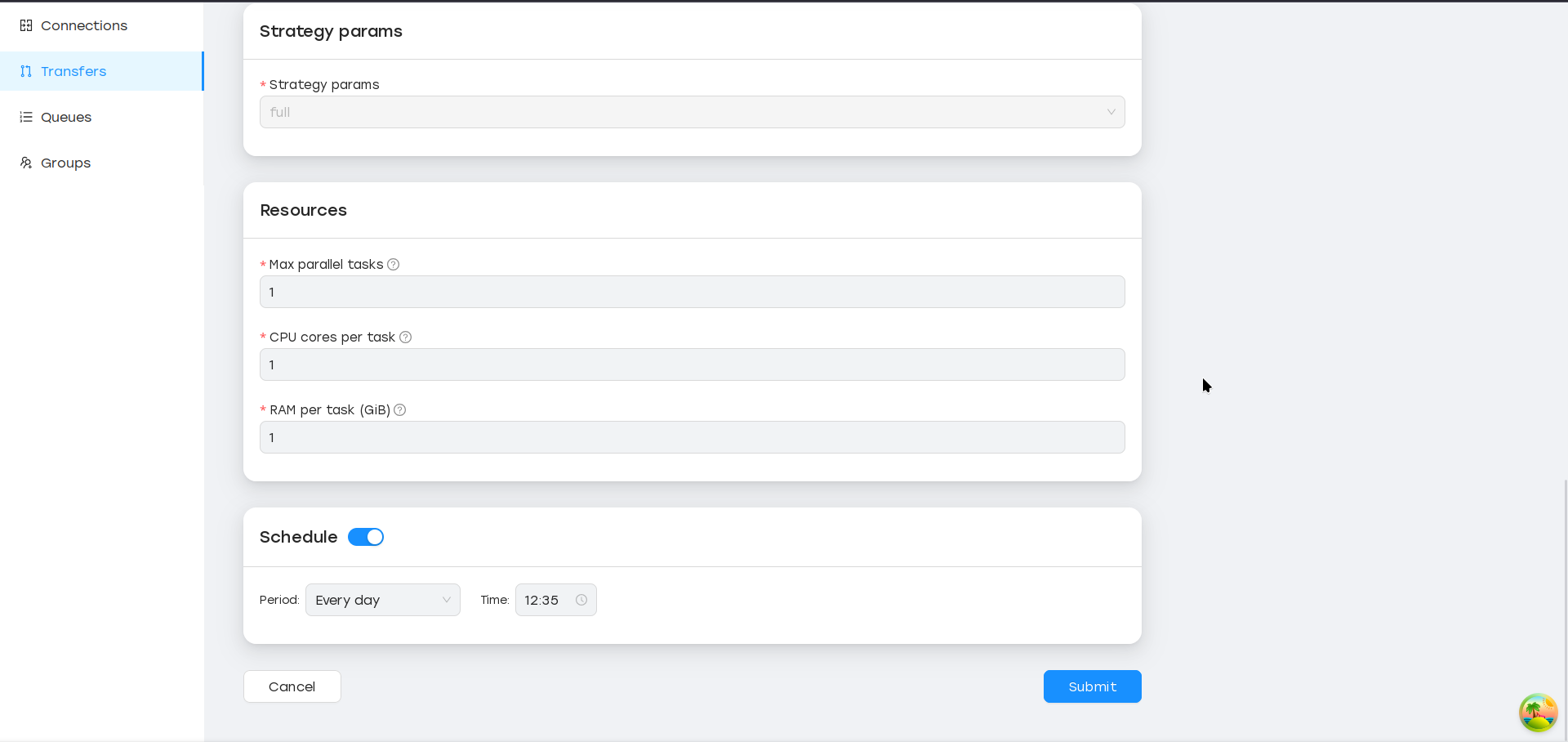This screenshot has height=742, width=1568.
Task: Click the Queues list icon
Action: coord(26,117)
